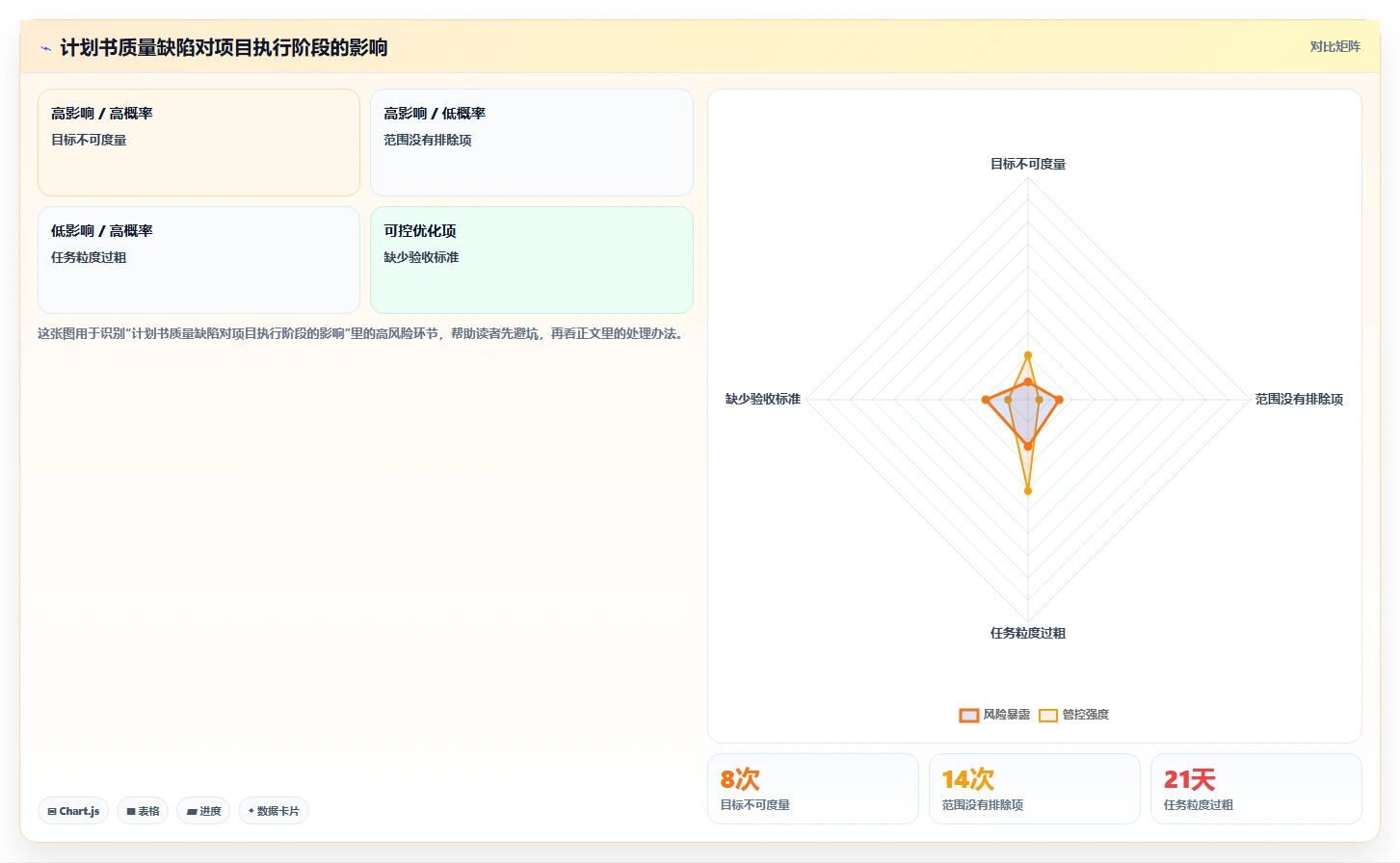Click the orange radar point toward 范围没有排除项

coord(1059,399)
